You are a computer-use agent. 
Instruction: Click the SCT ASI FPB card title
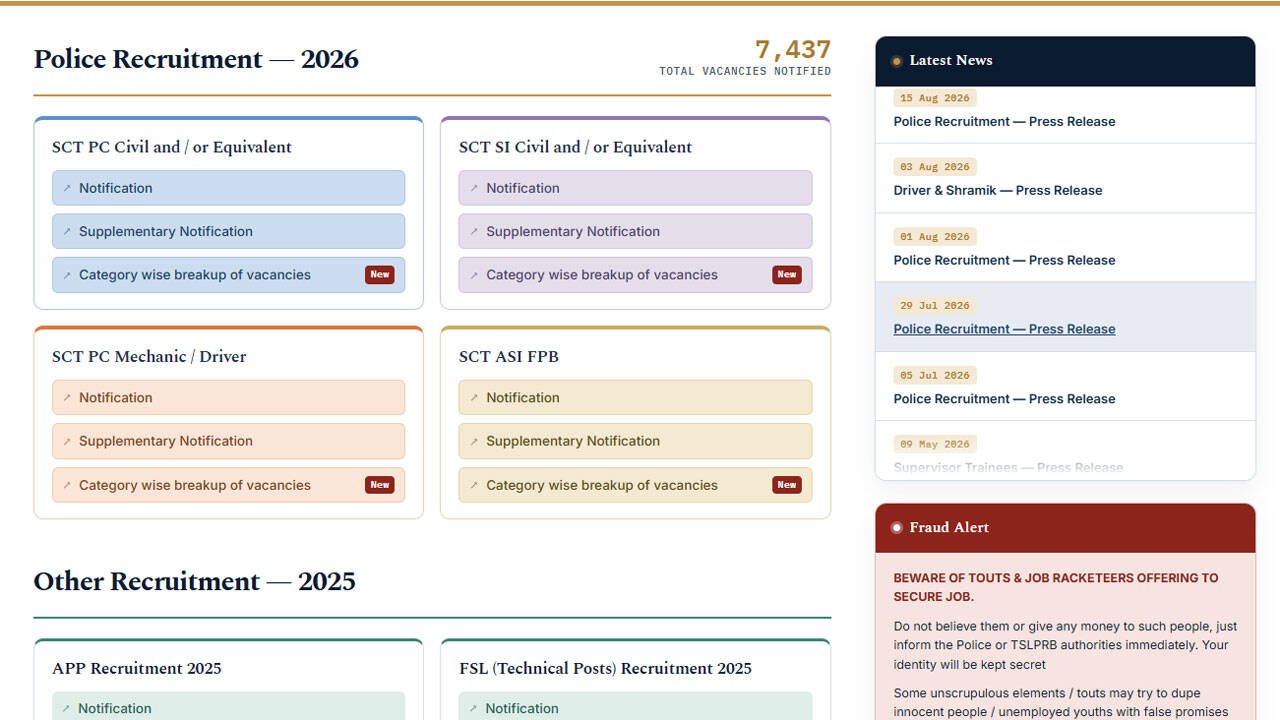pos(509,356)
